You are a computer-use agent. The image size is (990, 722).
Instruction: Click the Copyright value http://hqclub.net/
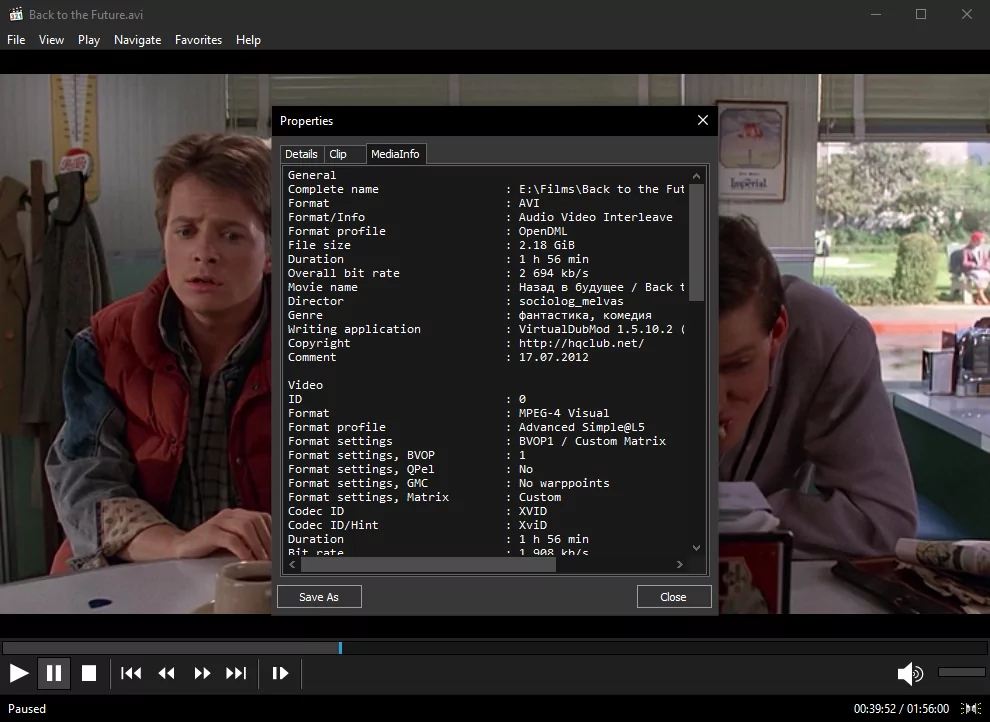coord(581,343)
